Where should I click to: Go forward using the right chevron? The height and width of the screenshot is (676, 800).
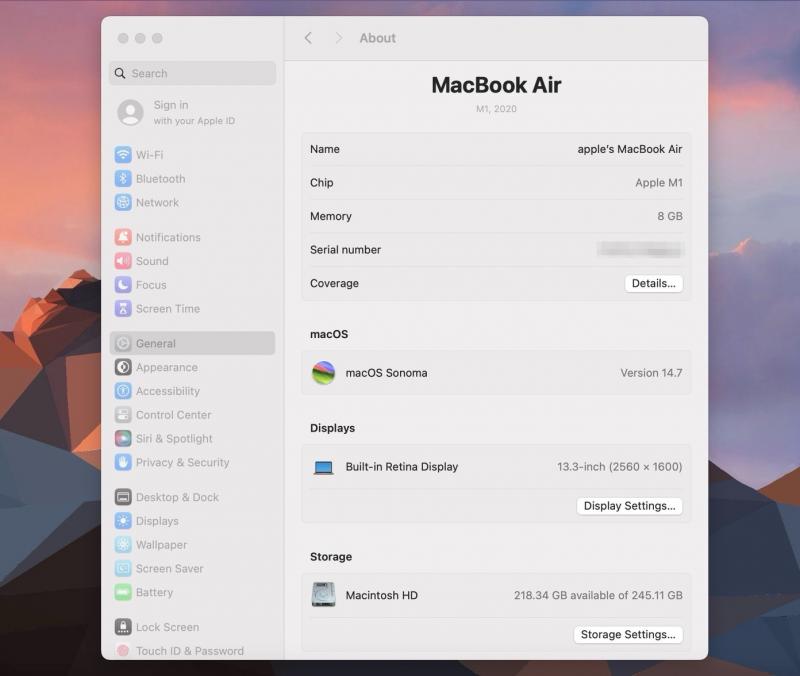click(x=338, y=38)
